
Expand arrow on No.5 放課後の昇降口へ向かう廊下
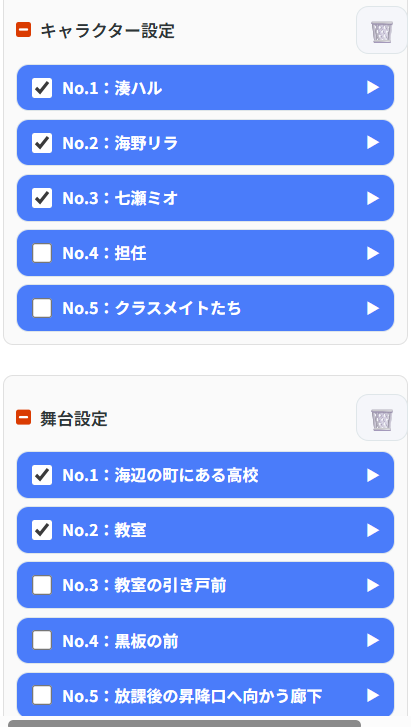[373, 695]
